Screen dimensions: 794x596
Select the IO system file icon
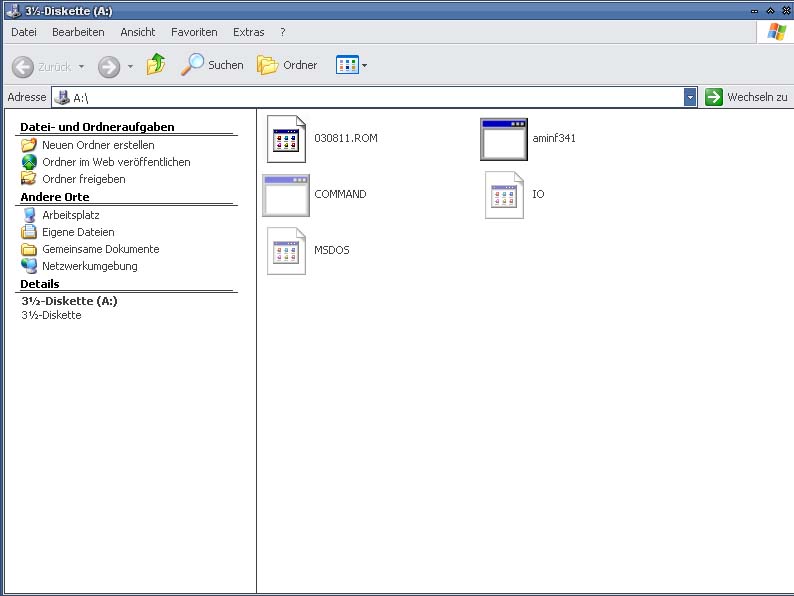504,195
